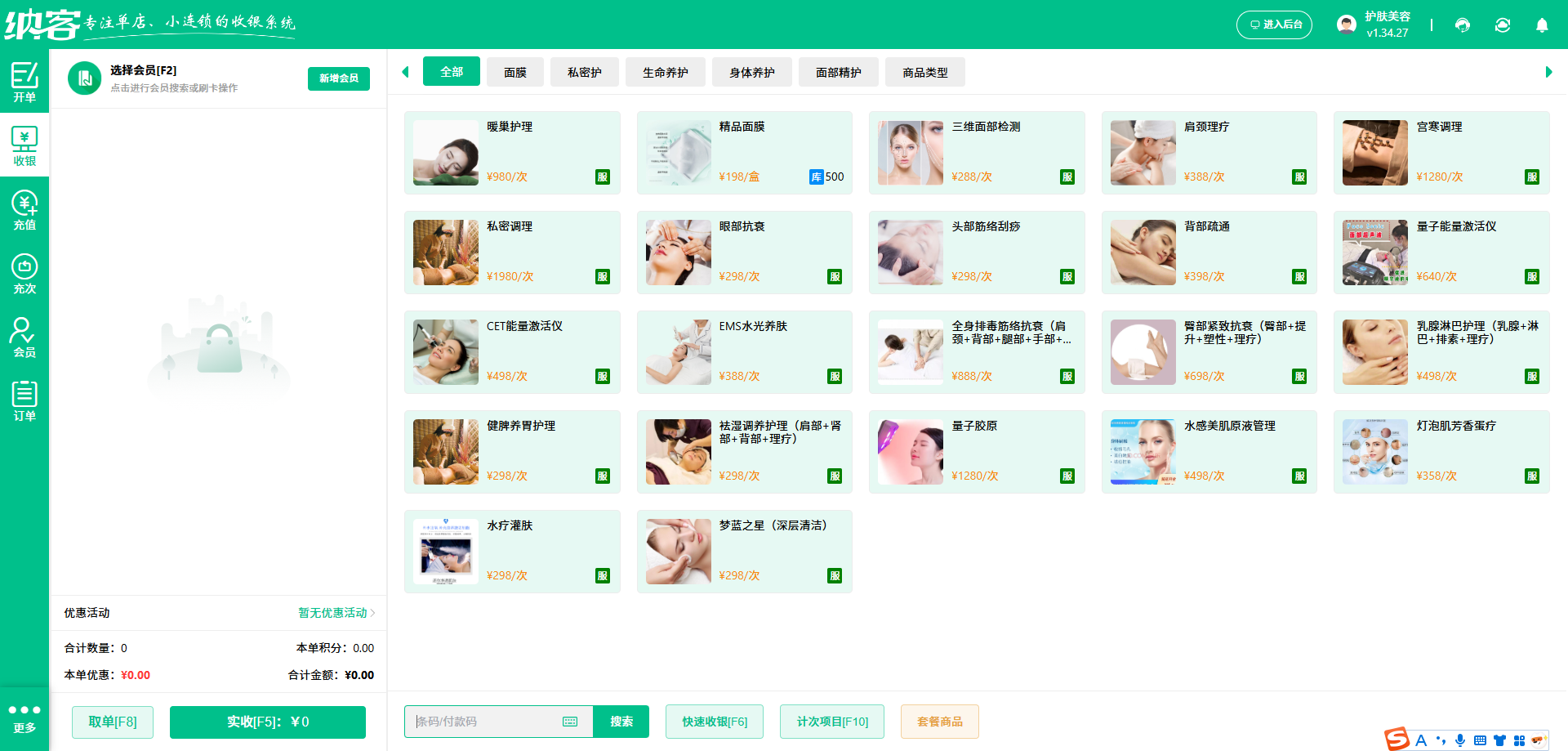Click the 新增会员 button

[338, 78]
